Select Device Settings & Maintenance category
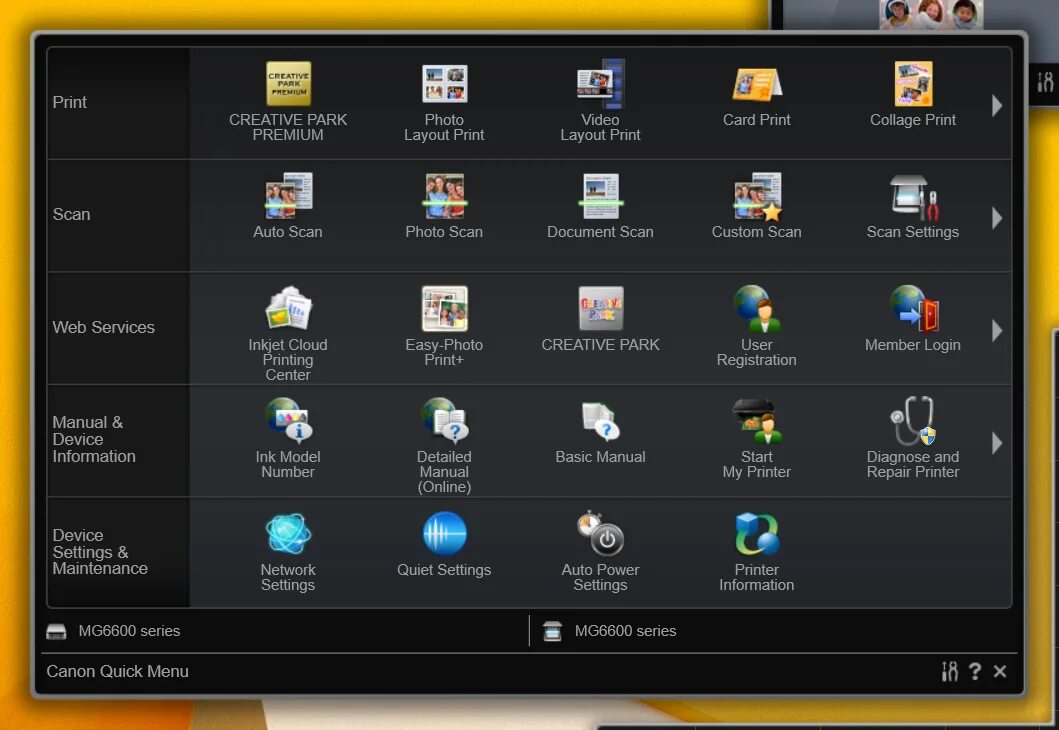 tap(118, 552)
